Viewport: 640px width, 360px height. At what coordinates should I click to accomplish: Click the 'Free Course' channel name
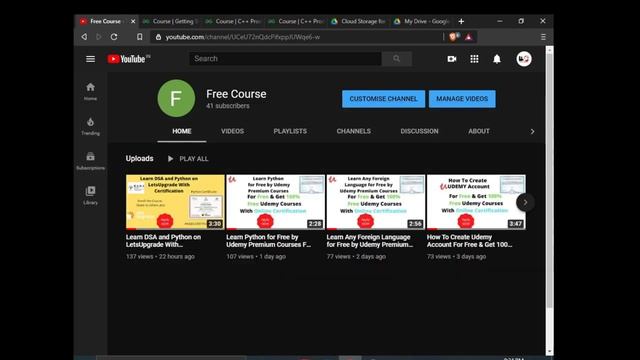pos(236,94)
